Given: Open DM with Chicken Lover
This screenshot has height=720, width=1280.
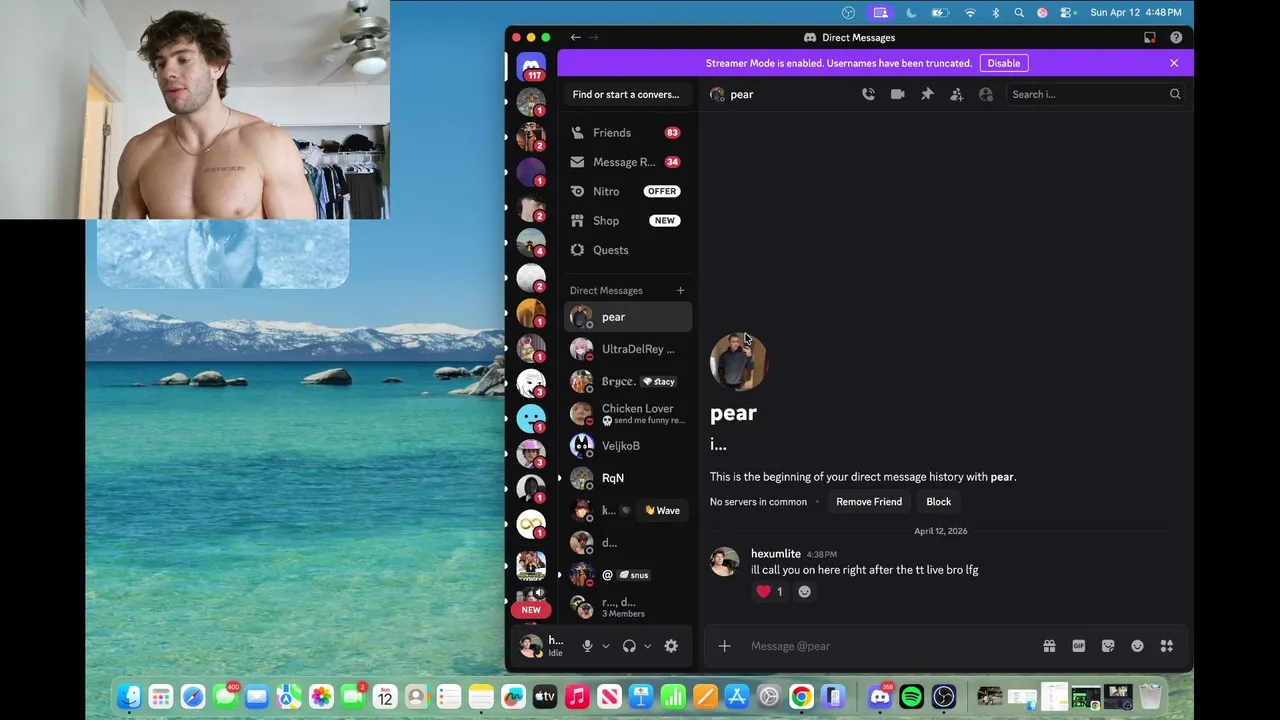Looking at the screenshot, I should coord(627,414).
